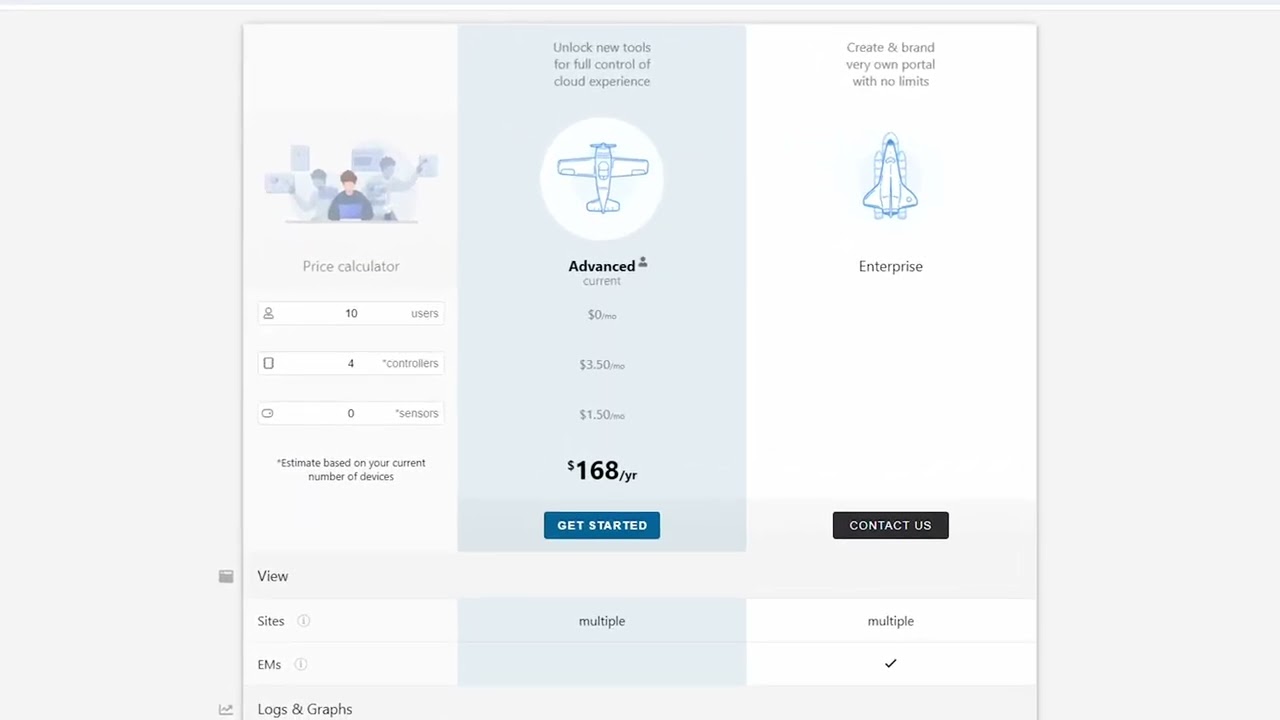Click the sensors count field showing 0
Viewport: 1280px width, 720px height.
pyautogui.click(x=351, y=413)
